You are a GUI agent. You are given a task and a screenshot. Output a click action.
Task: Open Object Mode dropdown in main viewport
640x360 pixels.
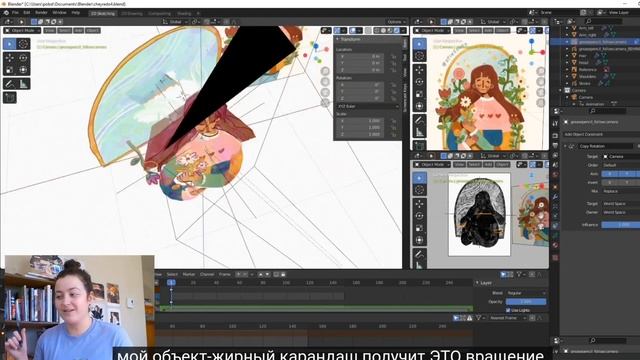coord(23,31)
